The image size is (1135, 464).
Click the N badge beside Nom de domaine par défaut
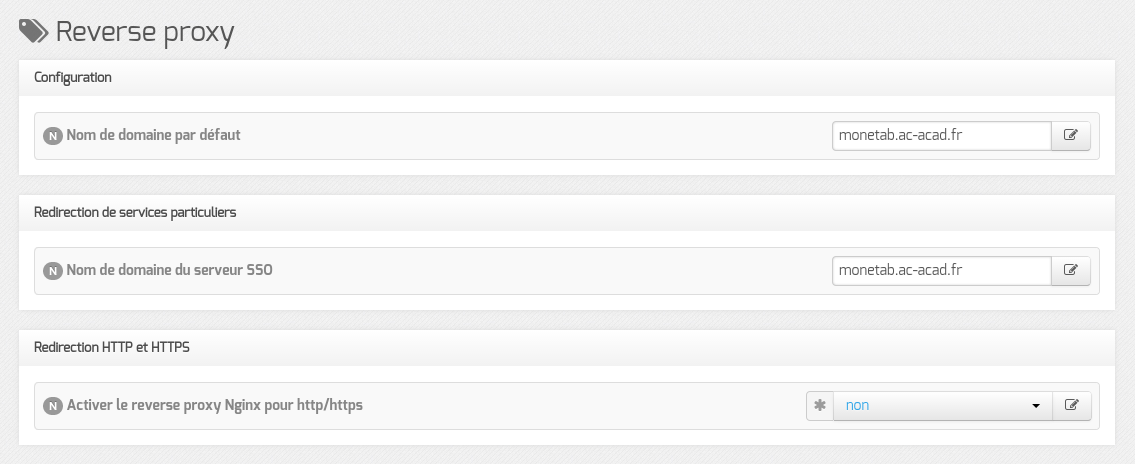[53, 136]
